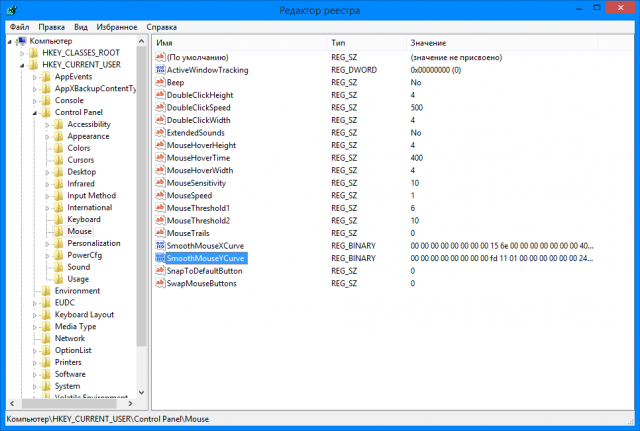The width and height of the screenshot is (640, 431).
Task: Select the ExtendedSounds value name
Action: tap(196, 133)
